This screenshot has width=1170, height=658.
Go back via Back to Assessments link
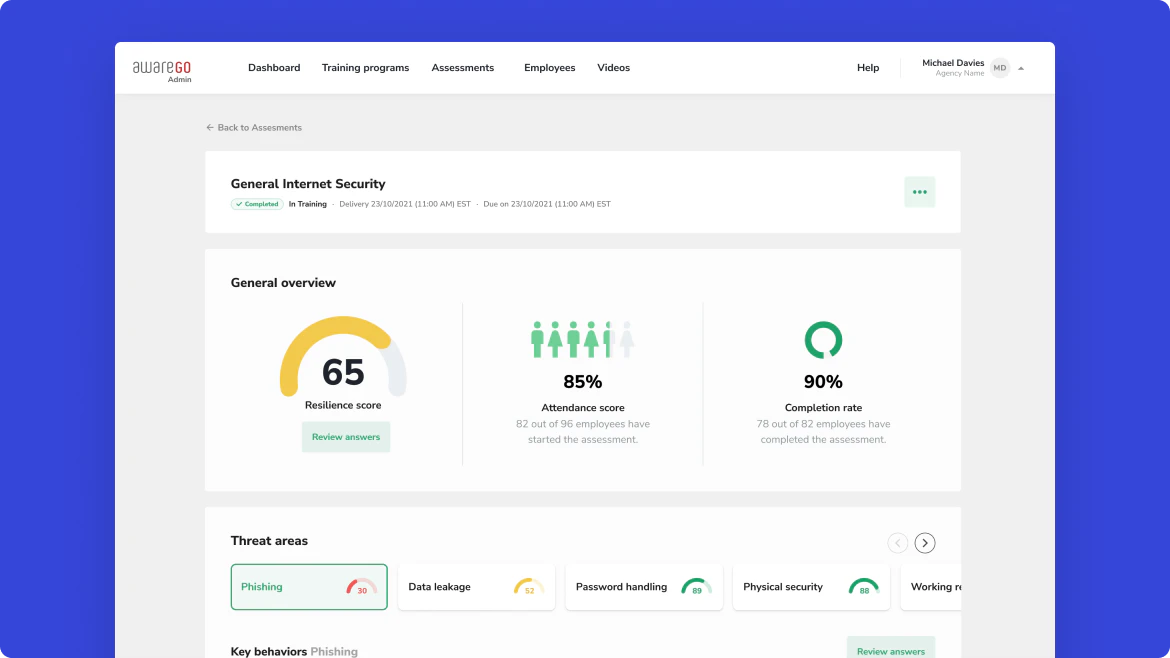point(254,127)
